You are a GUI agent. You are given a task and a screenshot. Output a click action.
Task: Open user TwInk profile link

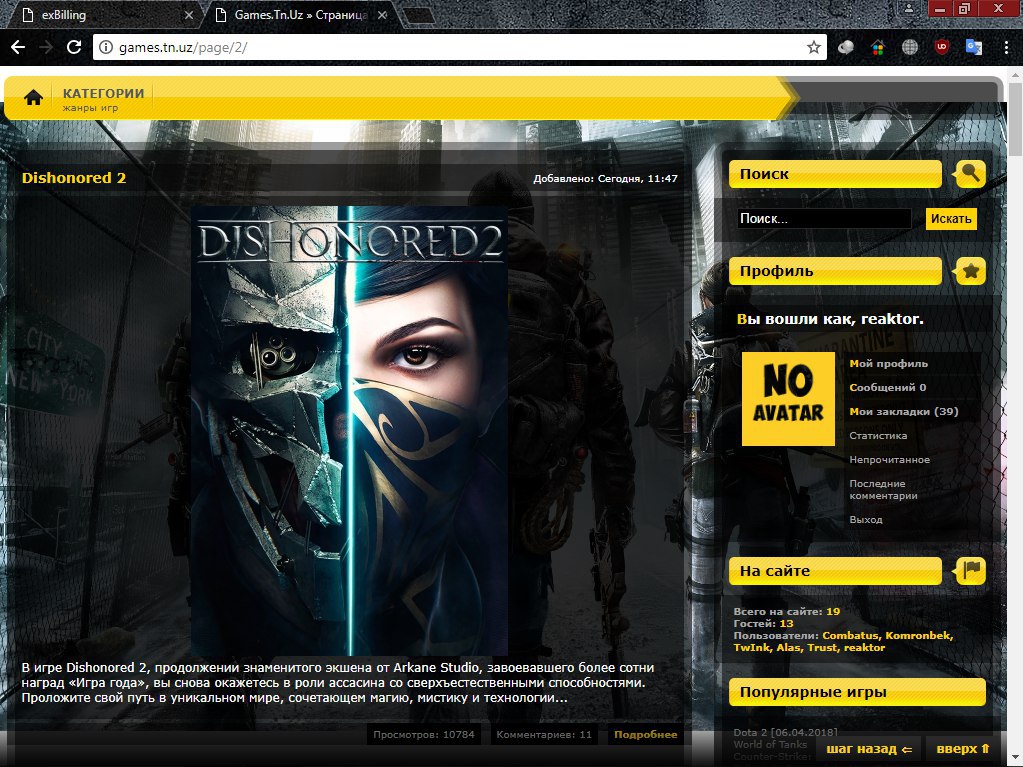point(752,647)
